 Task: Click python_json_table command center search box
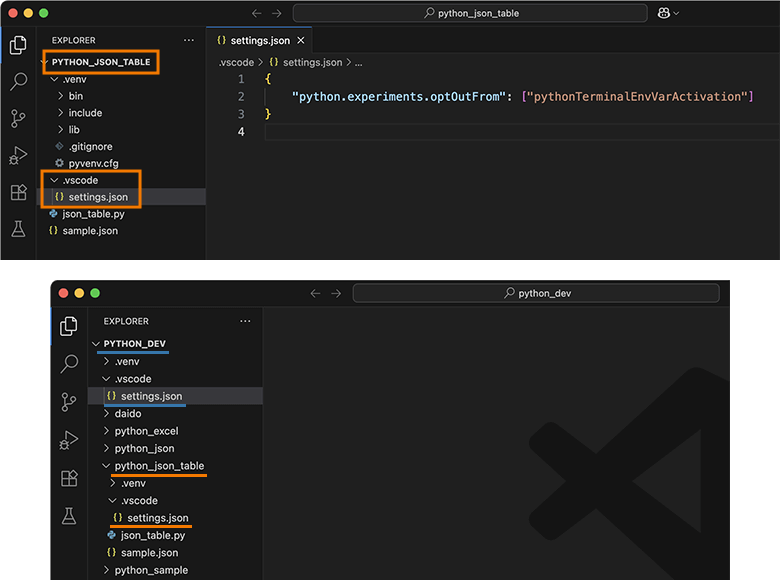470,13
